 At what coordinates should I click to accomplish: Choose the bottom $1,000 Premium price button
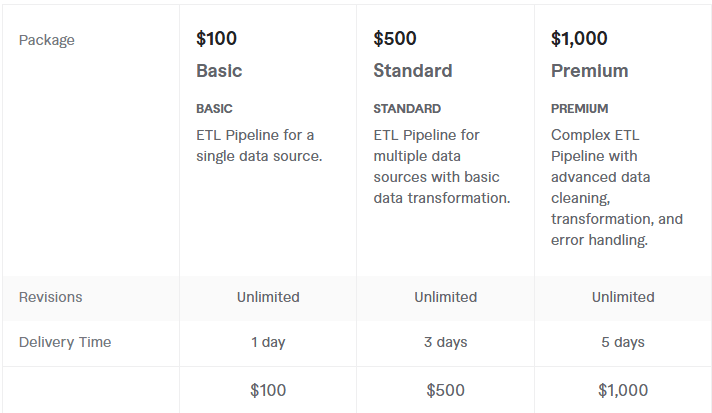623,390
